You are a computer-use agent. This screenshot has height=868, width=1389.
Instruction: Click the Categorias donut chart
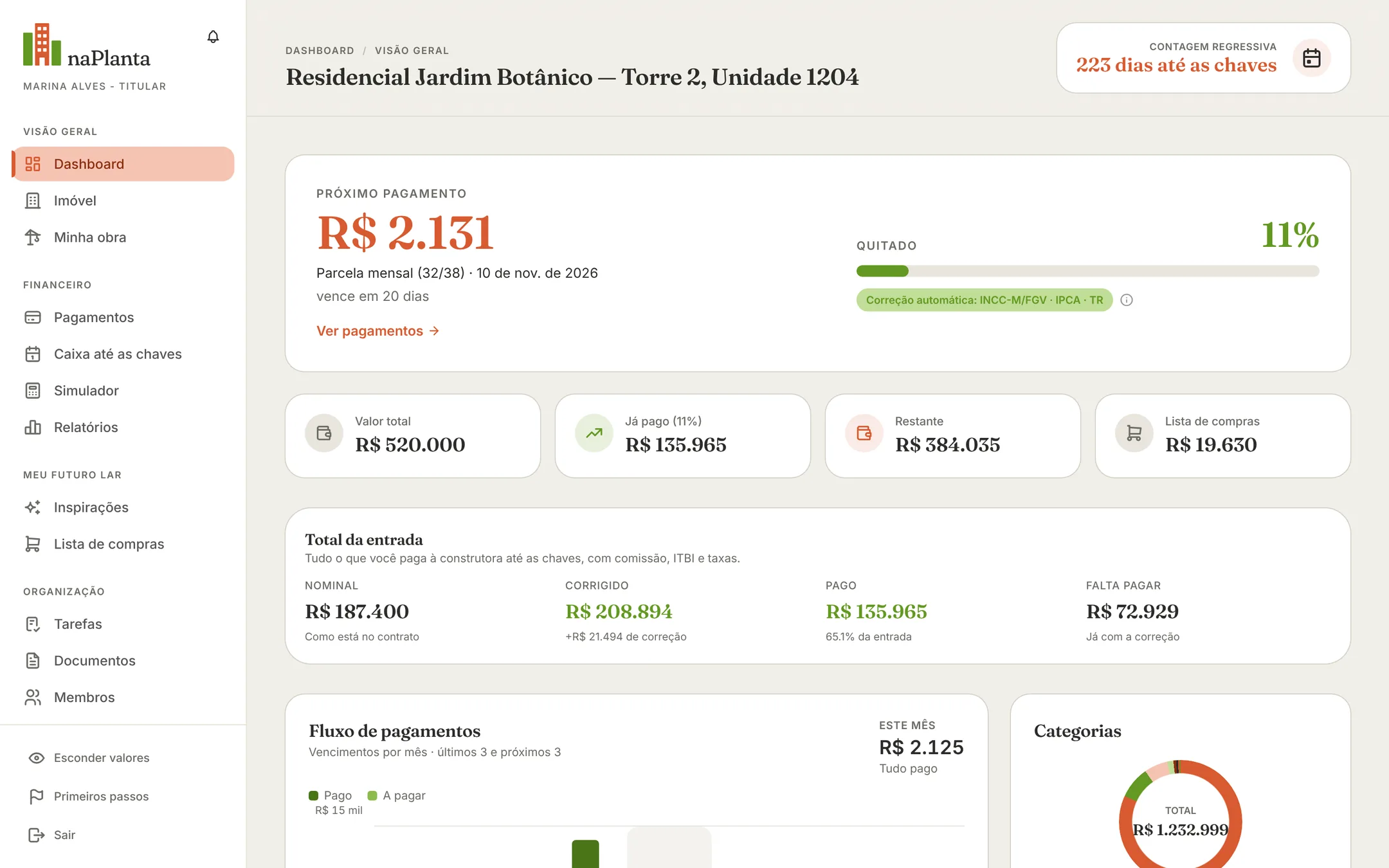coord(1180,815)
